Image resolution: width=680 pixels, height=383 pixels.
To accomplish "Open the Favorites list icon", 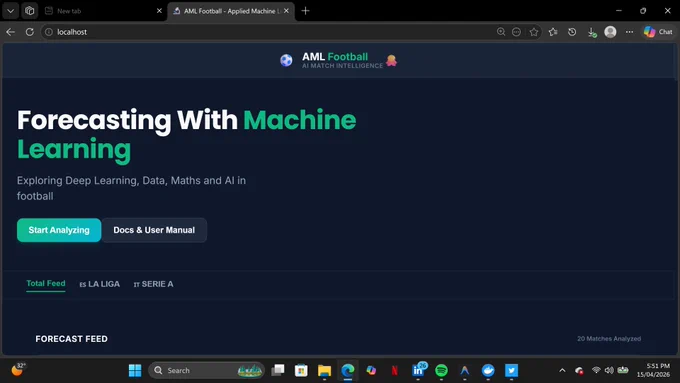I will (x=553, y=32).
